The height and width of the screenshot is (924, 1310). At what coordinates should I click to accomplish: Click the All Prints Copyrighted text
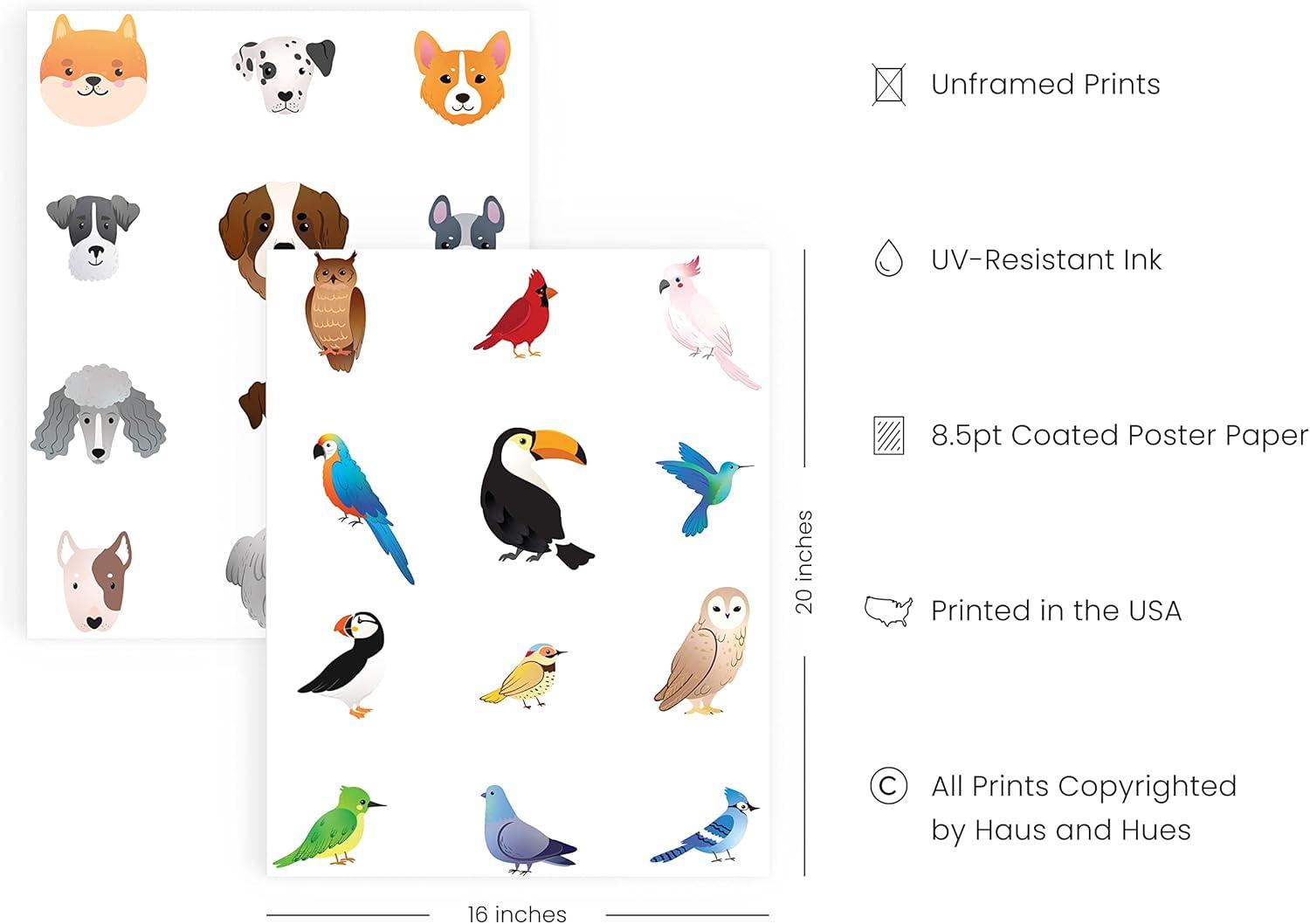pos(1084,786)
